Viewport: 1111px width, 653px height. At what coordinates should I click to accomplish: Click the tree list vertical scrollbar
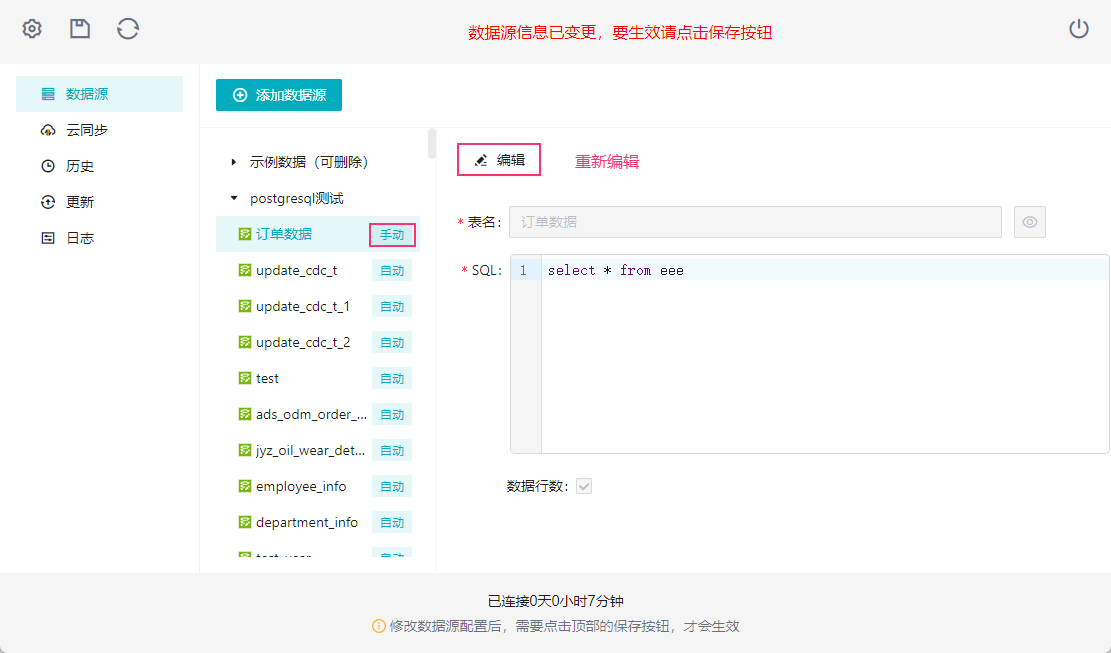[x=432, y=144]
